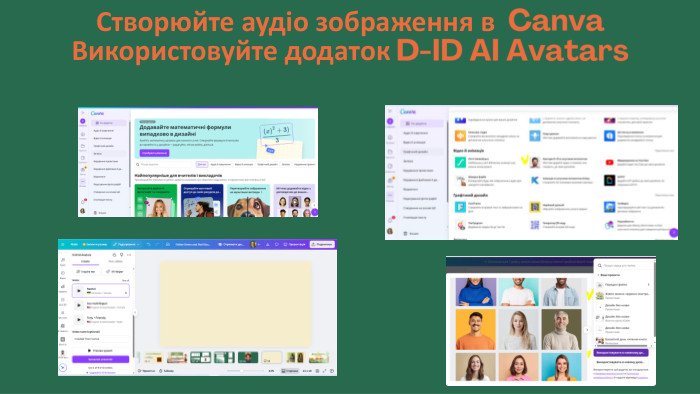Viewport: 700px width, 394px height.
Task: Open Notes in the editor bottom bar
Action: 147,371
